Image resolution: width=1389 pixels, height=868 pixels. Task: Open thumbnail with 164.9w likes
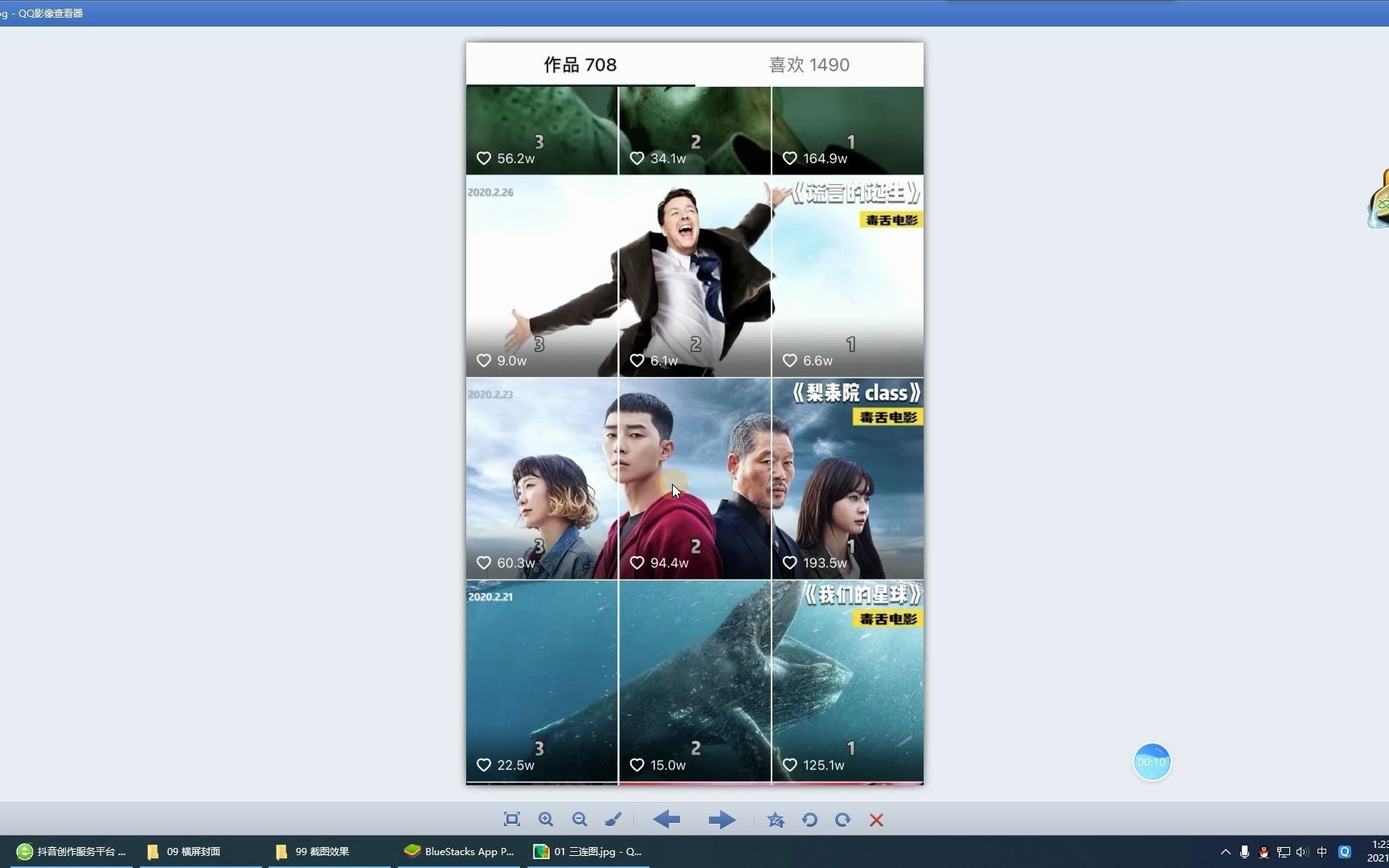[848, 130]
